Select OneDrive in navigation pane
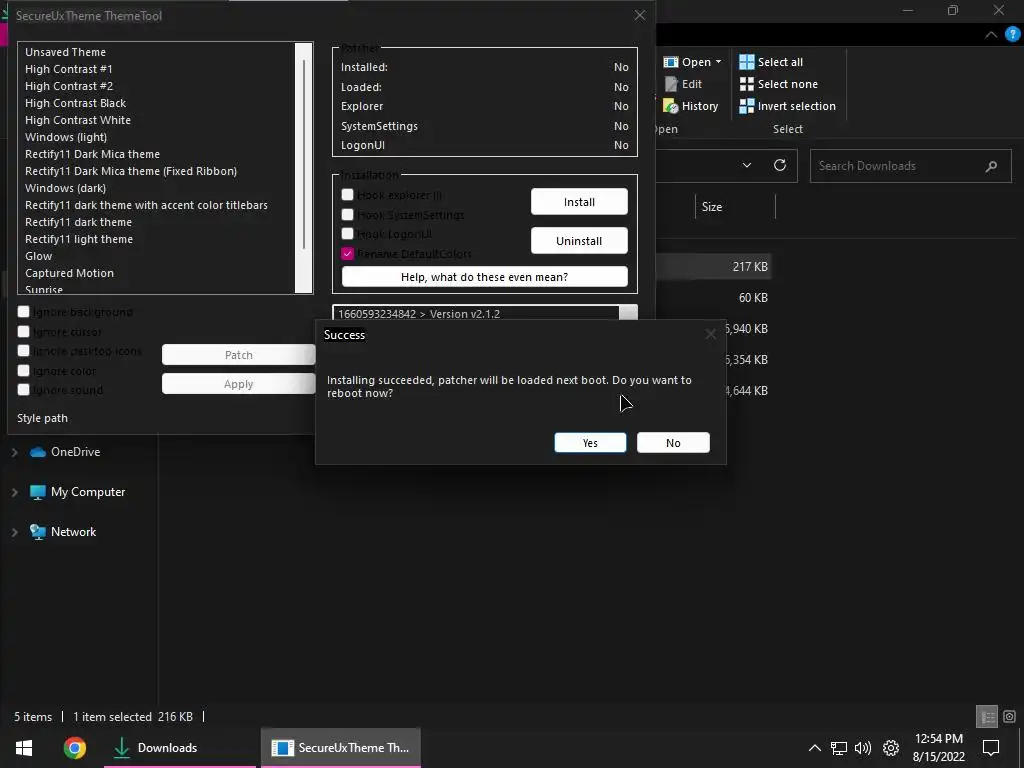 coord(65,452)
